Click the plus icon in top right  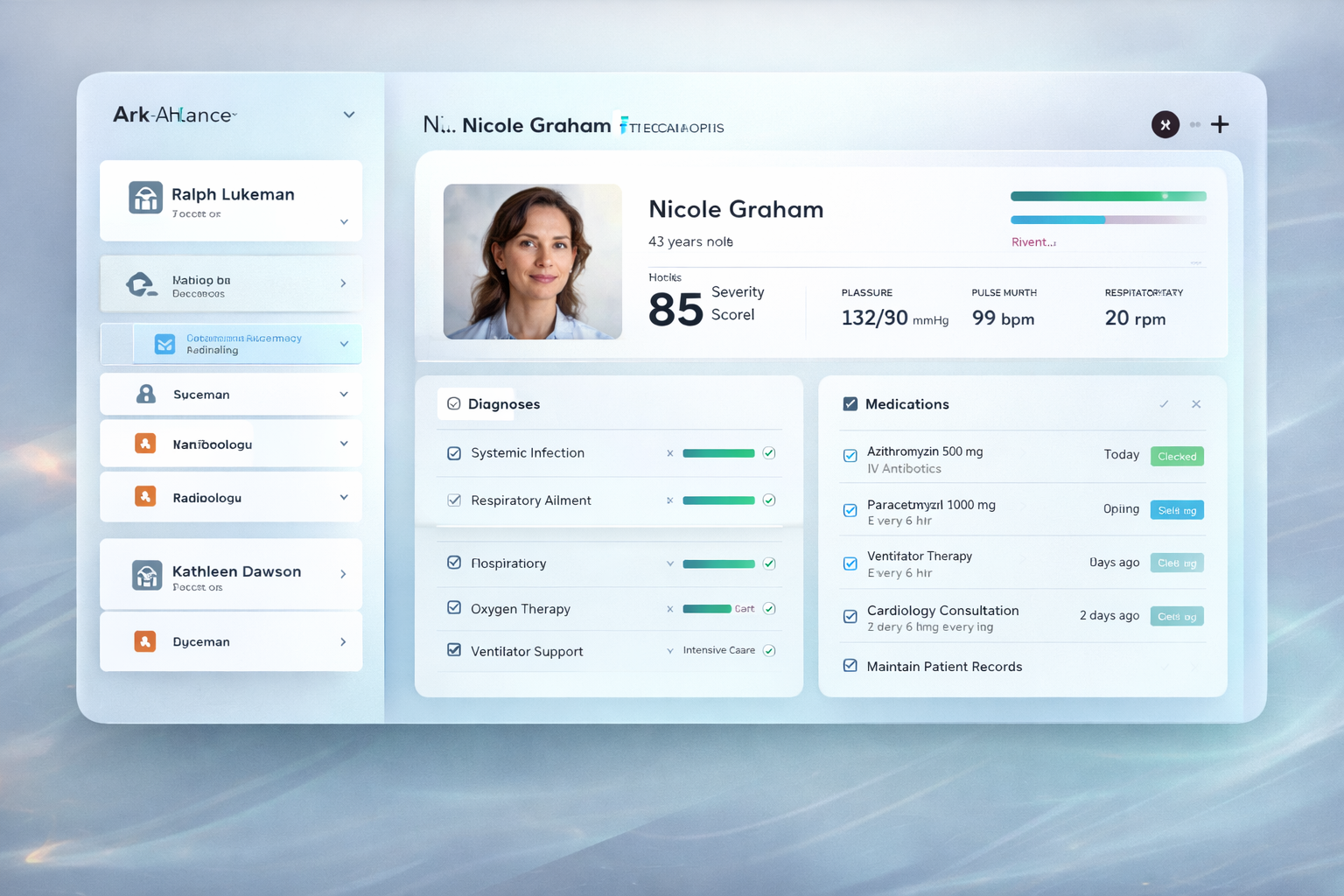[1220, 125]
